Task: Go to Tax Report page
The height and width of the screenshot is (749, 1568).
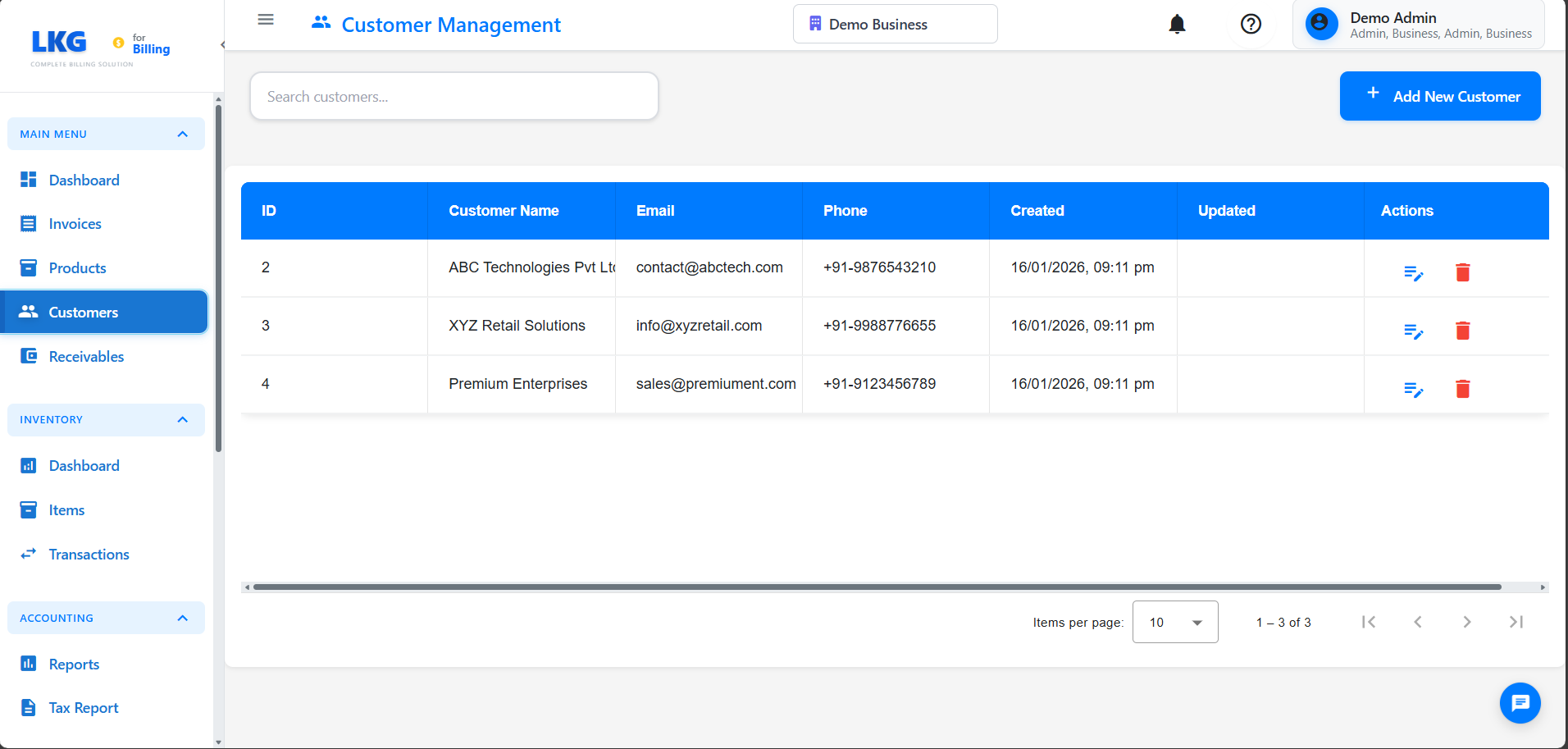Action: [83, 707]
